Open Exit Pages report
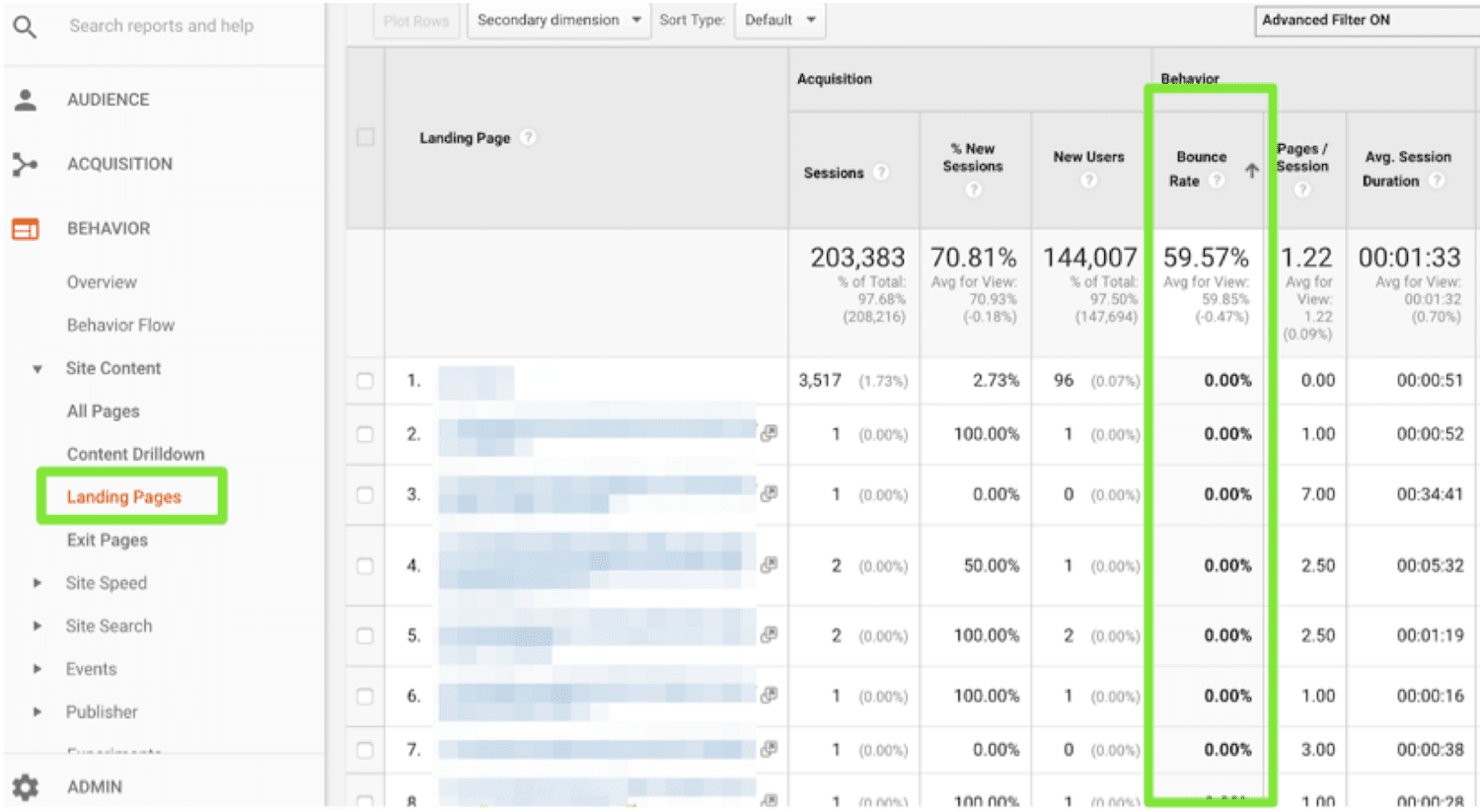 pyautogui.click(x=108, y=541)
